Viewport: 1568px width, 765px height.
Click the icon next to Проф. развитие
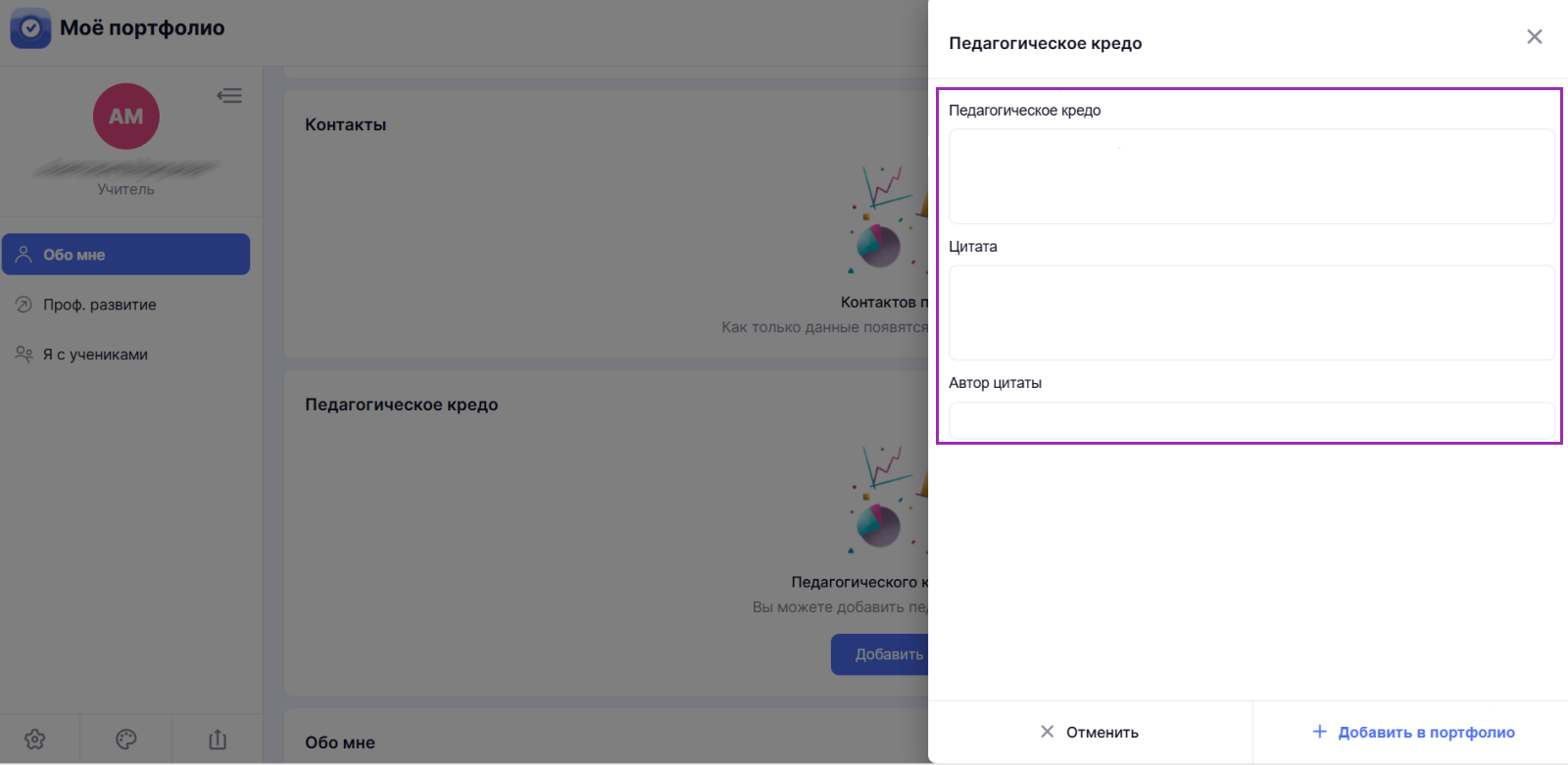pos(24,304)
